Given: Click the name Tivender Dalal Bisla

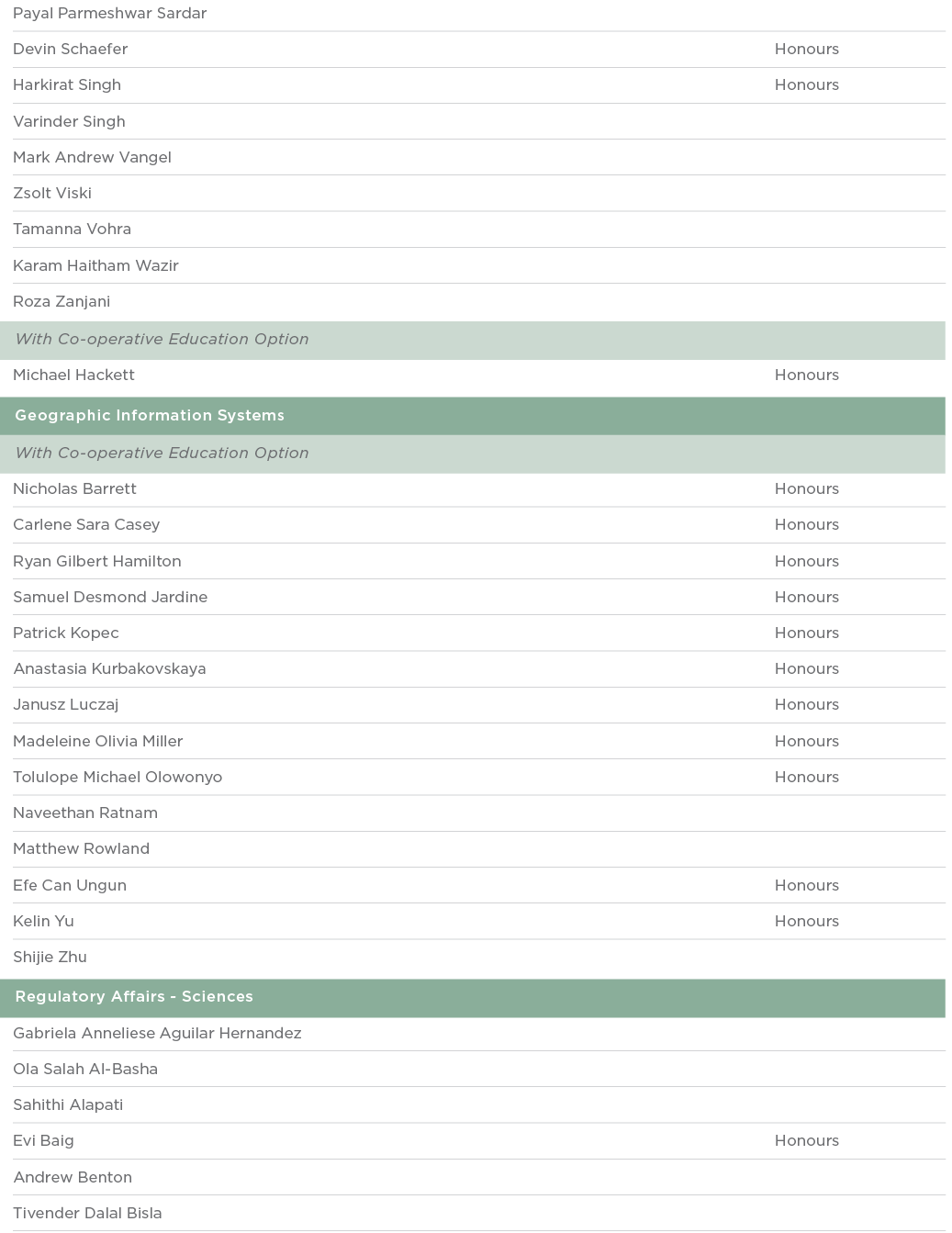Looking at the screenshot, I should coord(87,1214).
